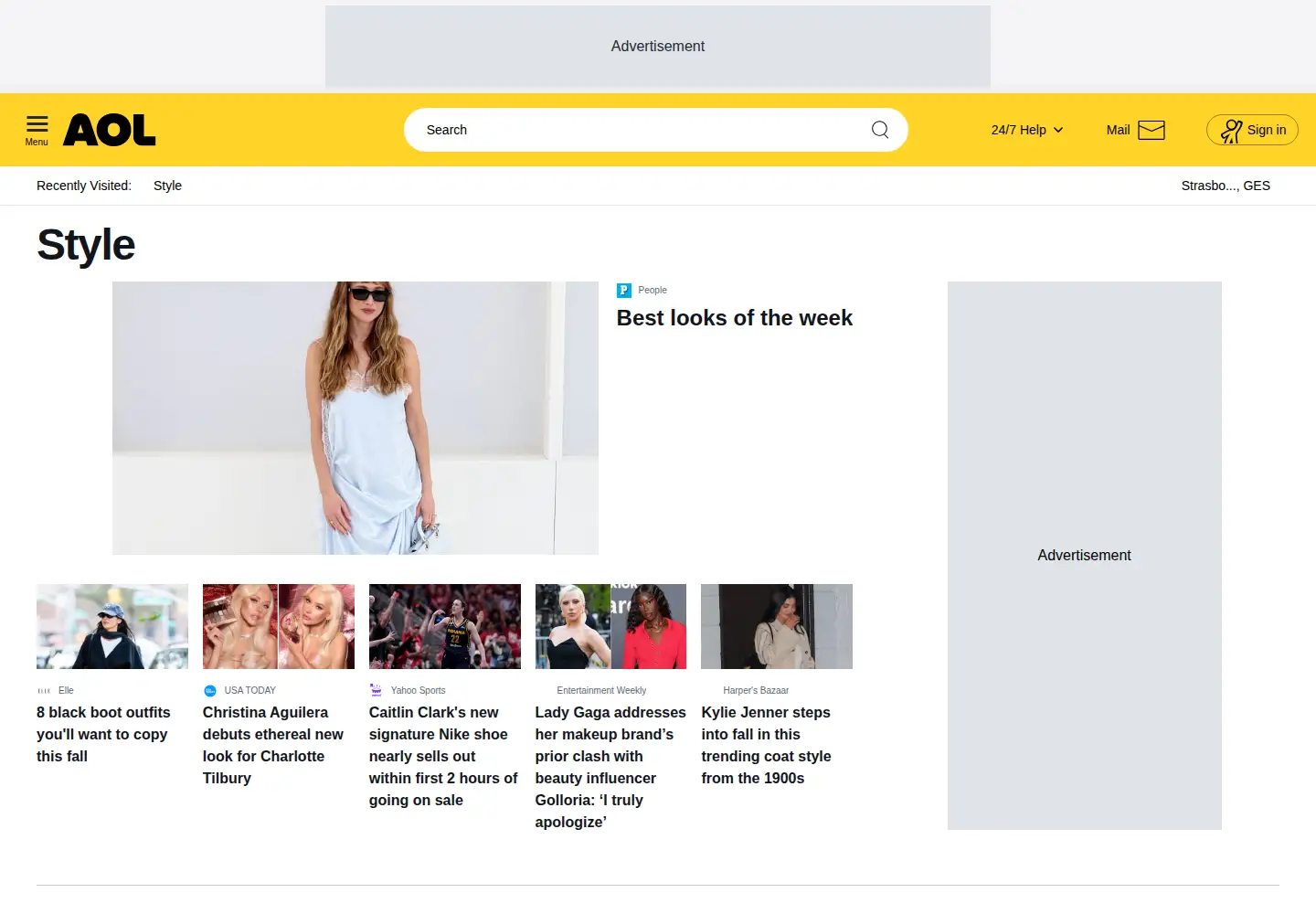This screenshot has width=1316, height=914.
Task: Click the AOL logo
Action: pyautogui.click(x=110, y=130)
